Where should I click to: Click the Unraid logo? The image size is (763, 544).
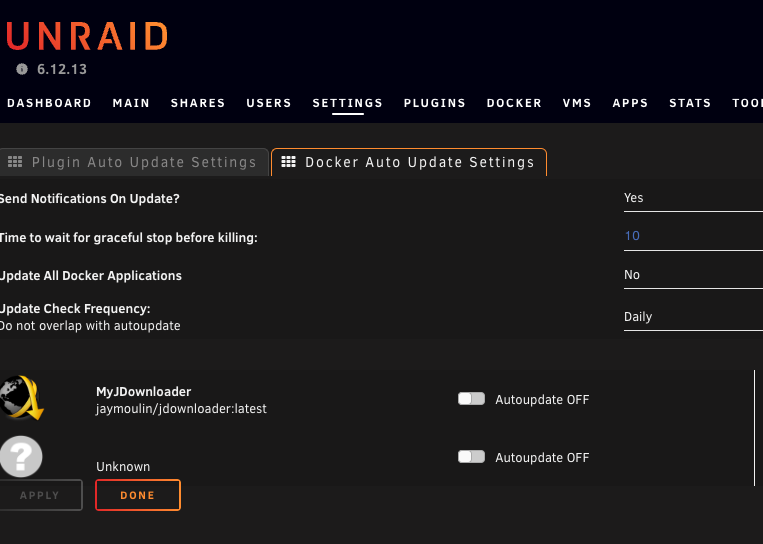[x=87, y=36]
